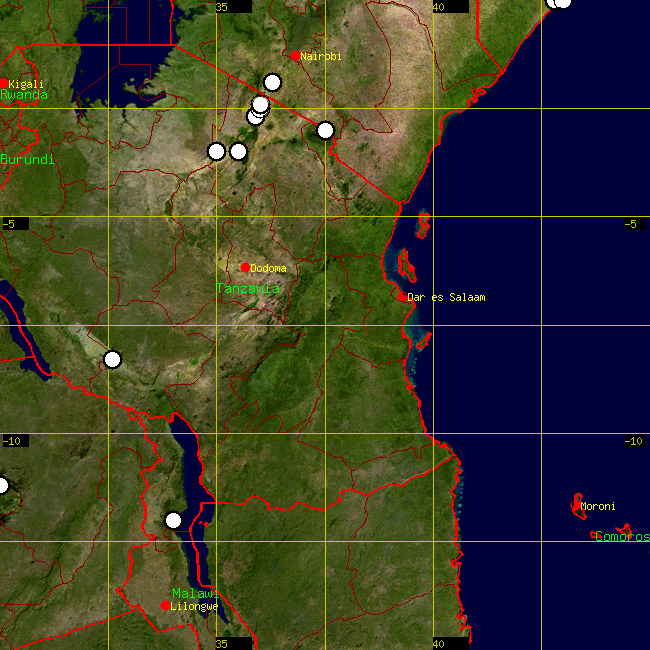Image resolution: width=650 pixels, height=650 pixels.
Task: Select the white marker on the Kenya–Tanzania border line
Action: (x=325, y=131)
